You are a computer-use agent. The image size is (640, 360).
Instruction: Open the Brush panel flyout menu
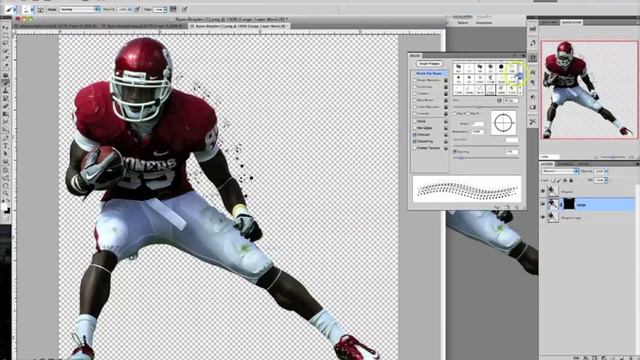tap(523, 56)
